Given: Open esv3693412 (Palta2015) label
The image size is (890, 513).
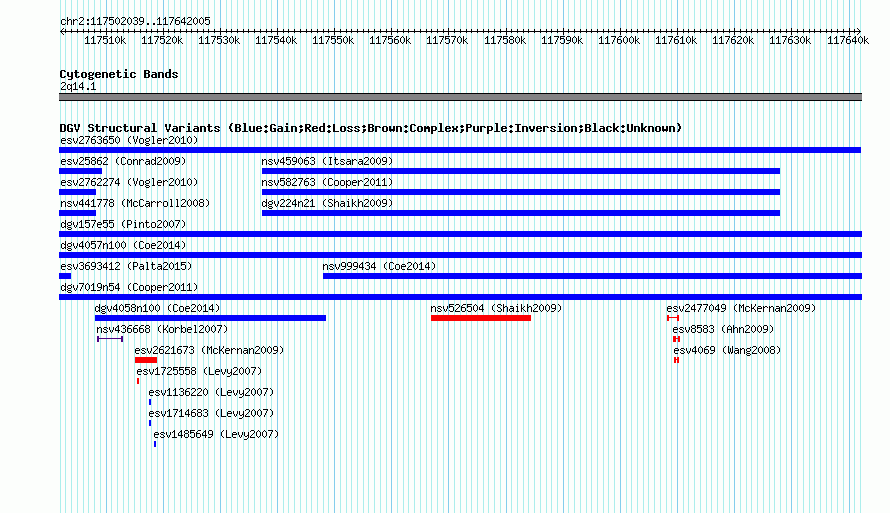Looking at the screenshot, I should 126,266.
